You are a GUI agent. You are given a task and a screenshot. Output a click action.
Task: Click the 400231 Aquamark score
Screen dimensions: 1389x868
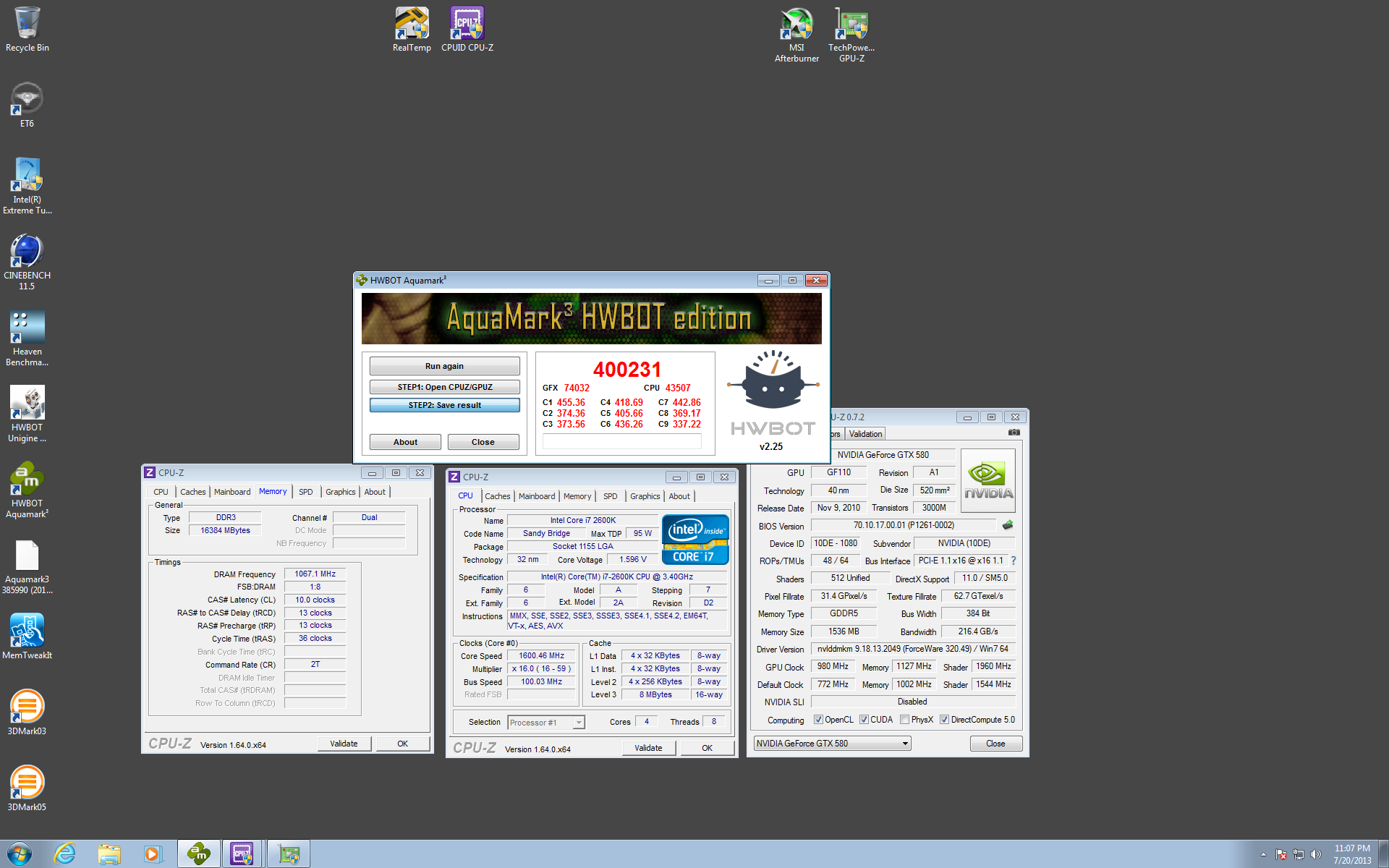pos(627,370)
